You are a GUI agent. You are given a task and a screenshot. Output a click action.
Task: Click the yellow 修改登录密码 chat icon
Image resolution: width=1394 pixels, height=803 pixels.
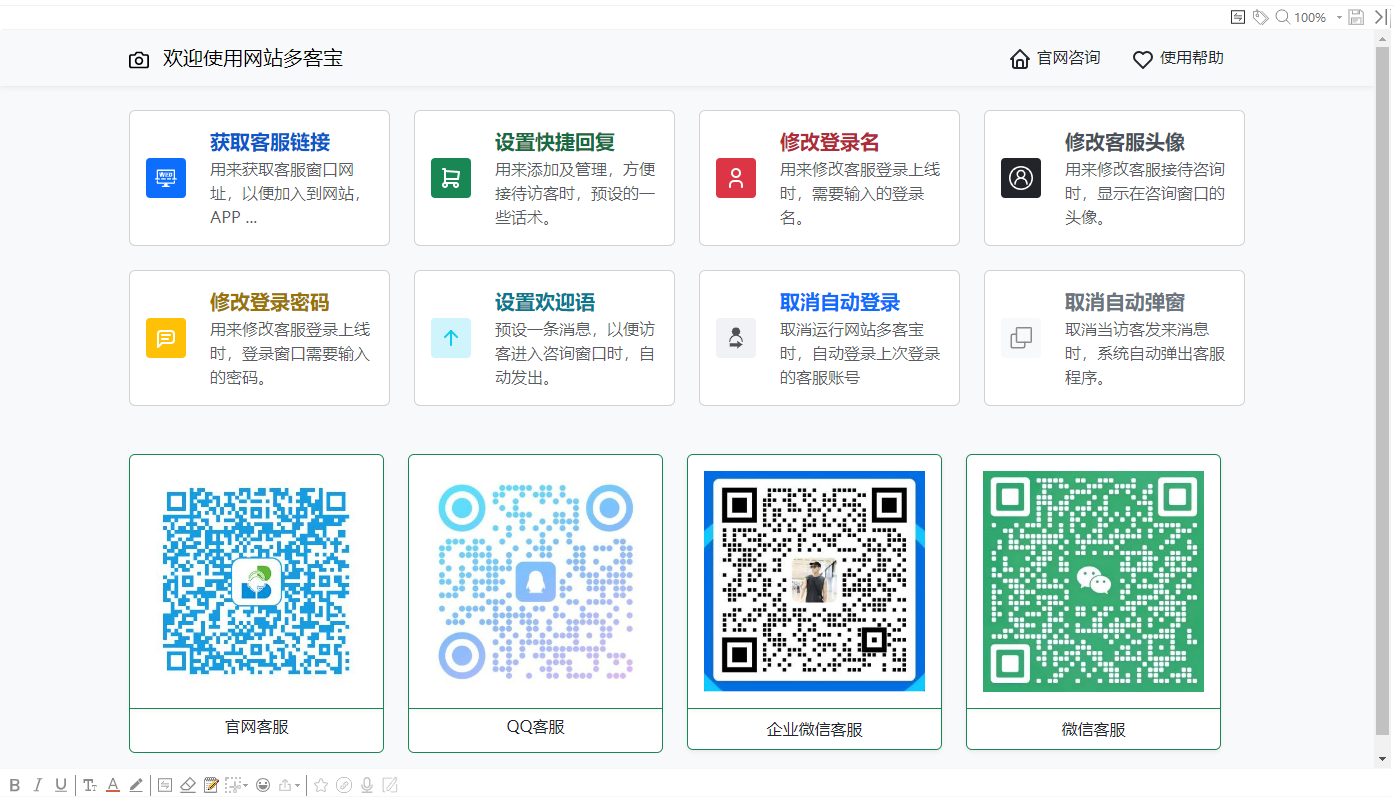[x=166, y=338]
